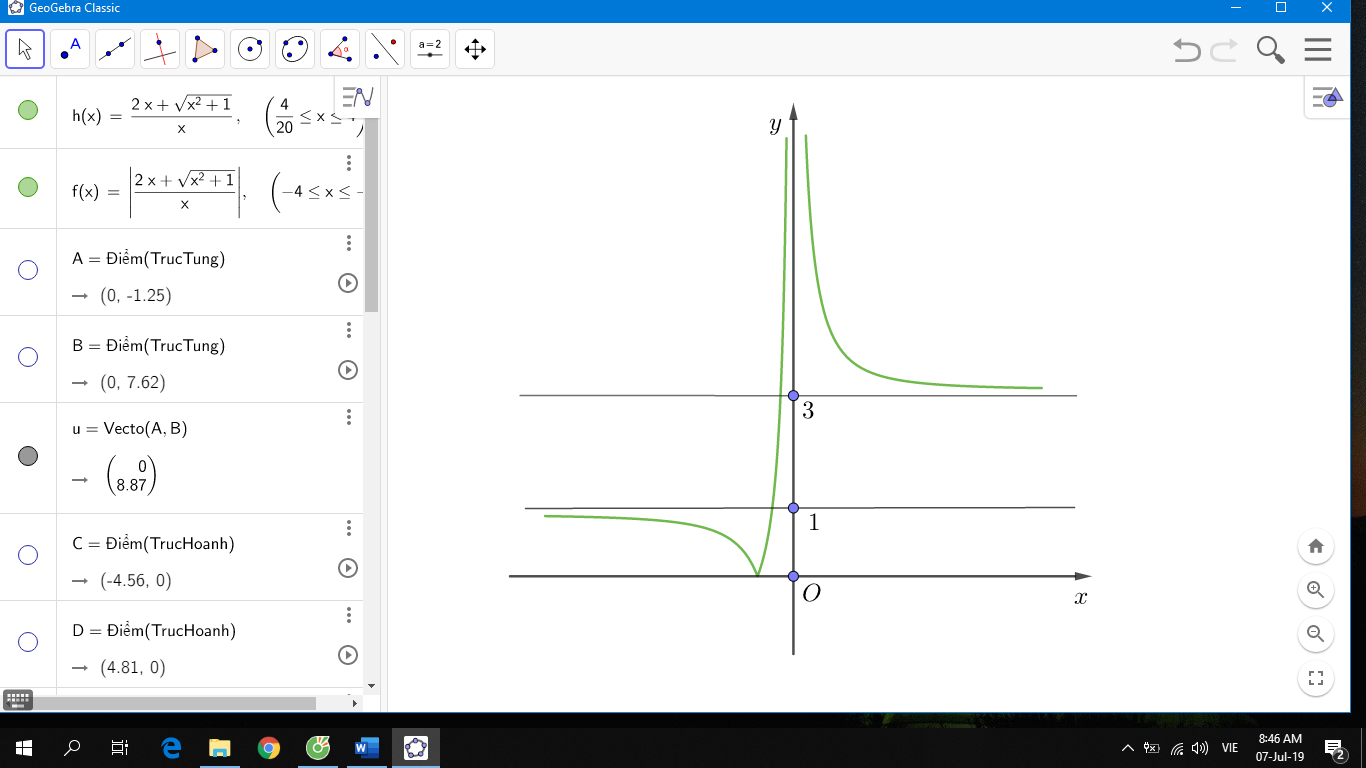Click the Redo arrow

pos(1224,50)
